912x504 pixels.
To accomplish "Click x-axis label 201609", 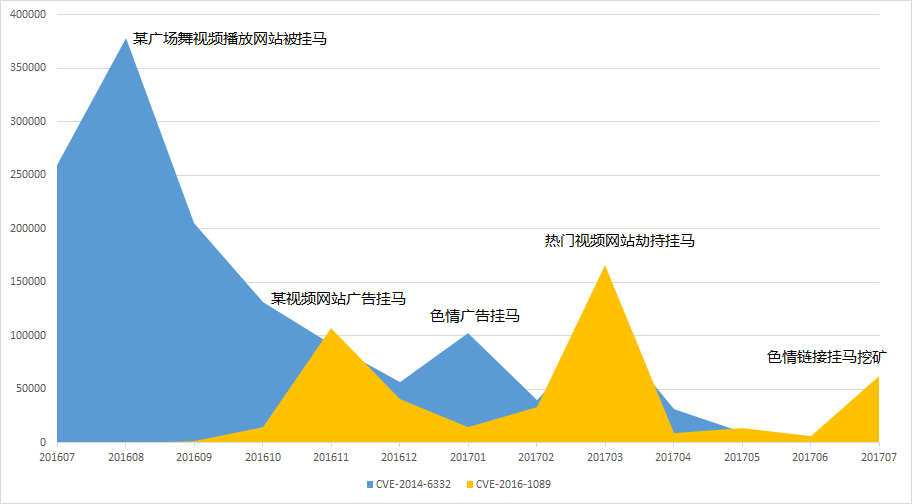I will pyautogui.click(x=194, y=457).
